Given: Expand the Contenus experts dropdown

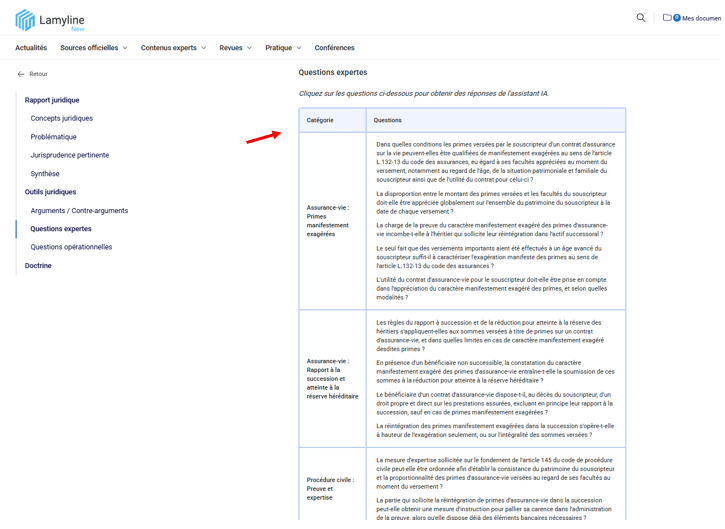Looking at the screenshot, I should pos(173,48).
